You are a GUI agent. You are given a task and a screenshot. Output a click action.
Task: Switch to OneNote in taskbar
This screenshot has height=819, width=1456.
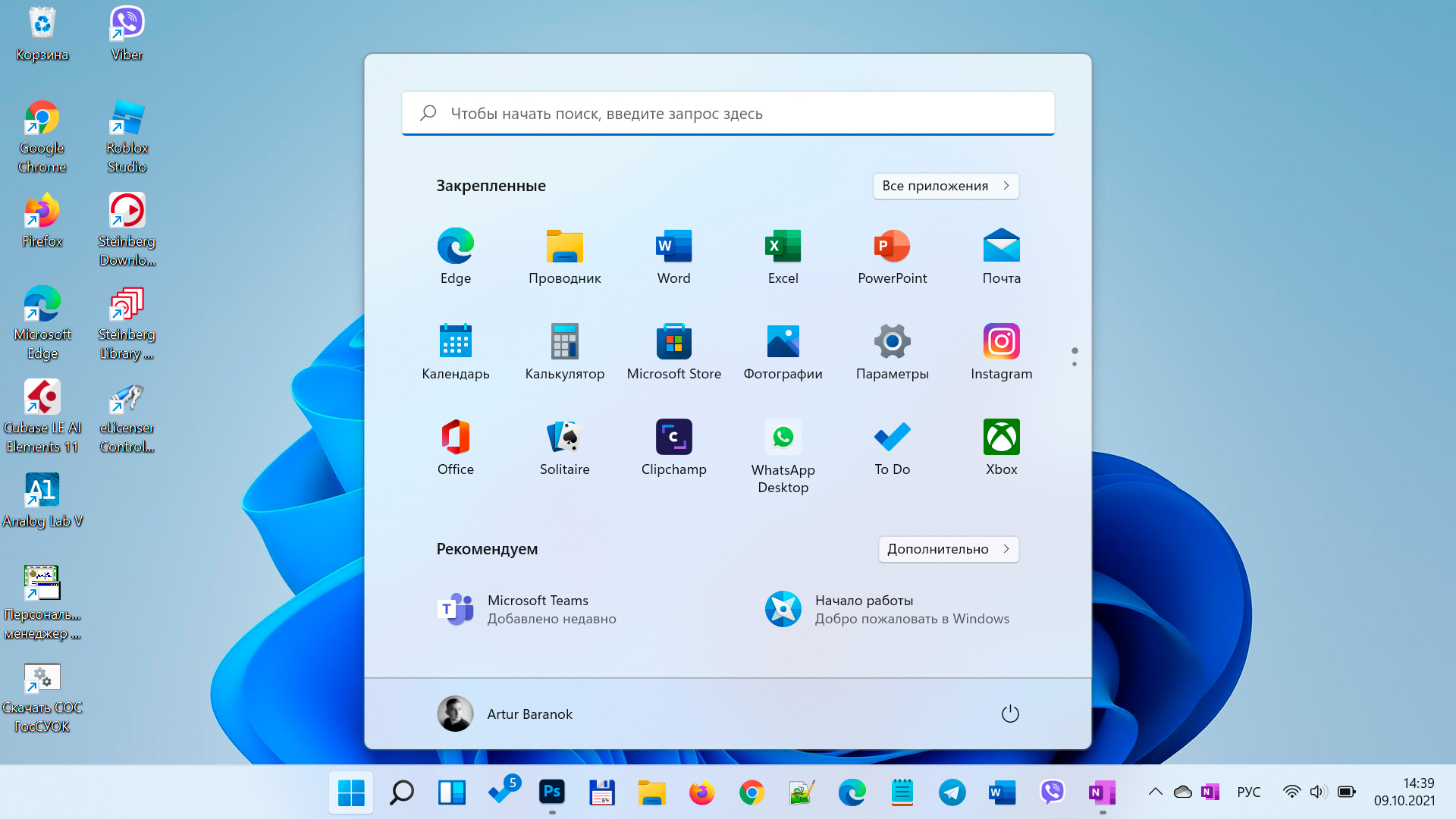tap(1102, 792)
